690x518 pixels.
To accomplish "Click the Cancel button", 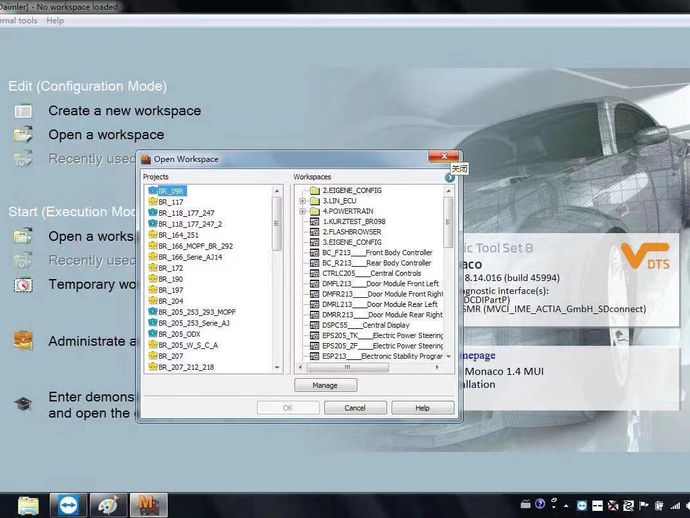I will click(x=355, y=408).
